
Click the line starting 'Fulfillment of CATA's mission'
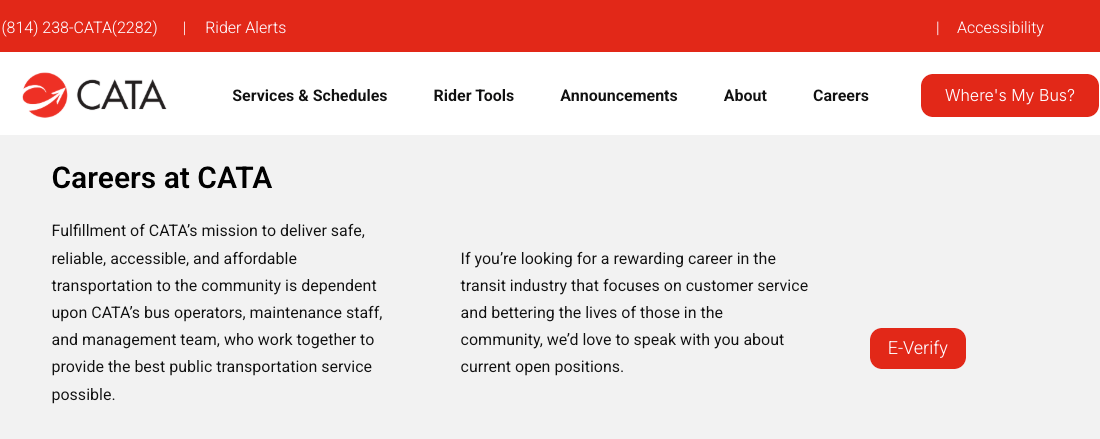[208, 231]
